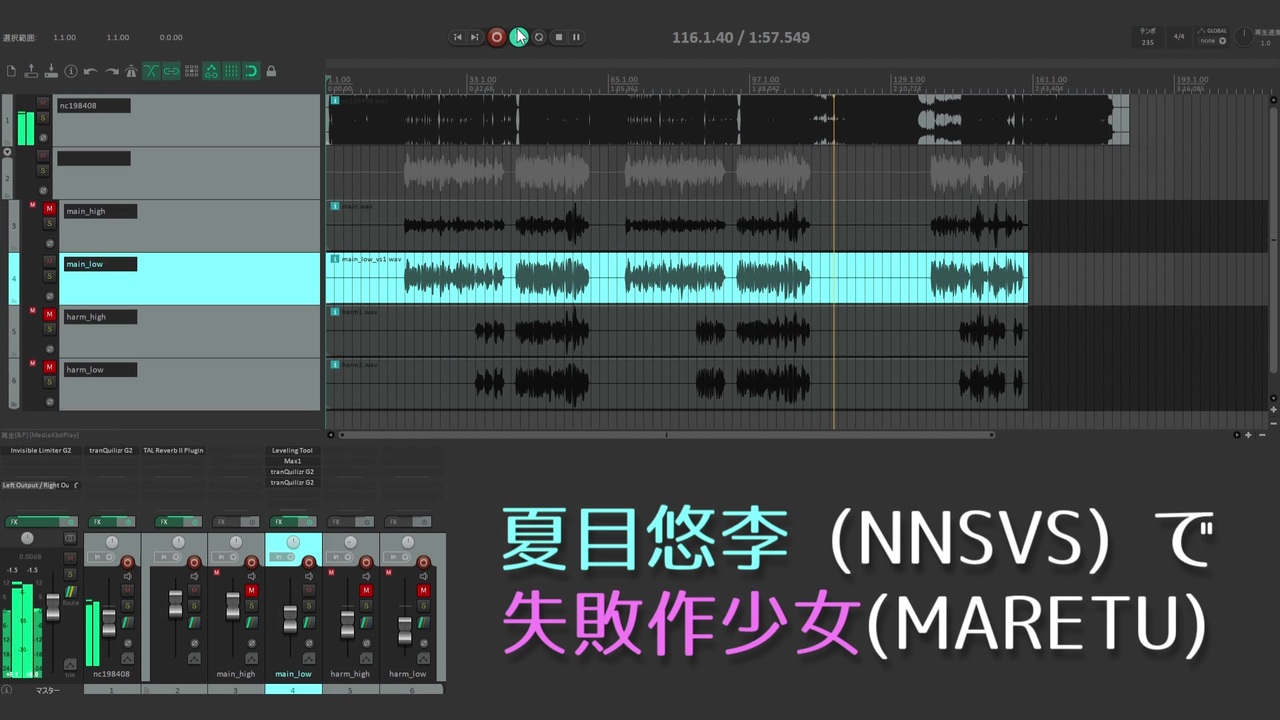This screenshot has width=1280, height=720.
Task: Open the TAL Reverb II Plugin slot
Action: click(x=173, y=451)
